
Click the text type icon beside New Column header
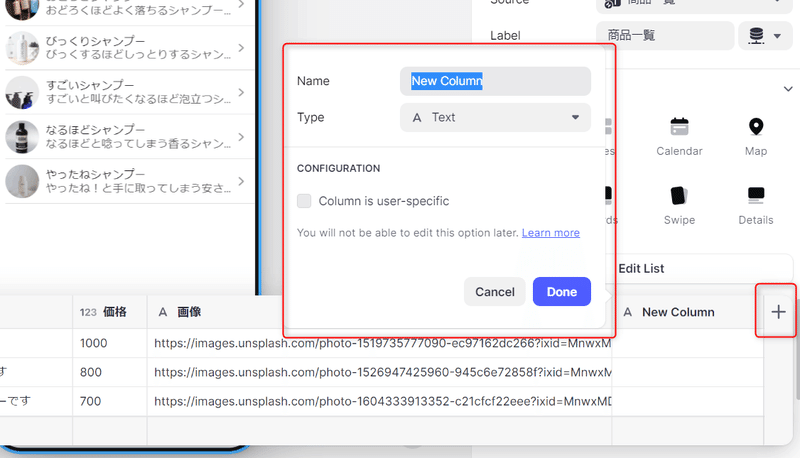click(628, 312)
